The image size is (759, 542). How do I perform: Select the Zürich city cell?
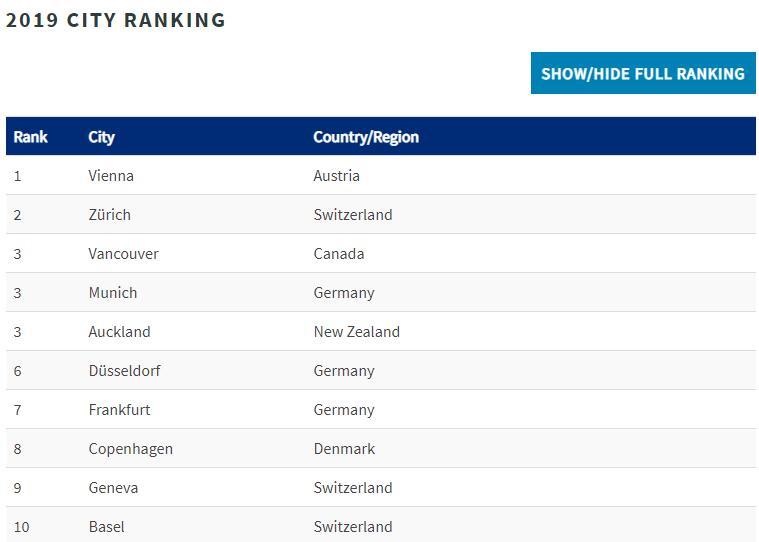[109, 215]
